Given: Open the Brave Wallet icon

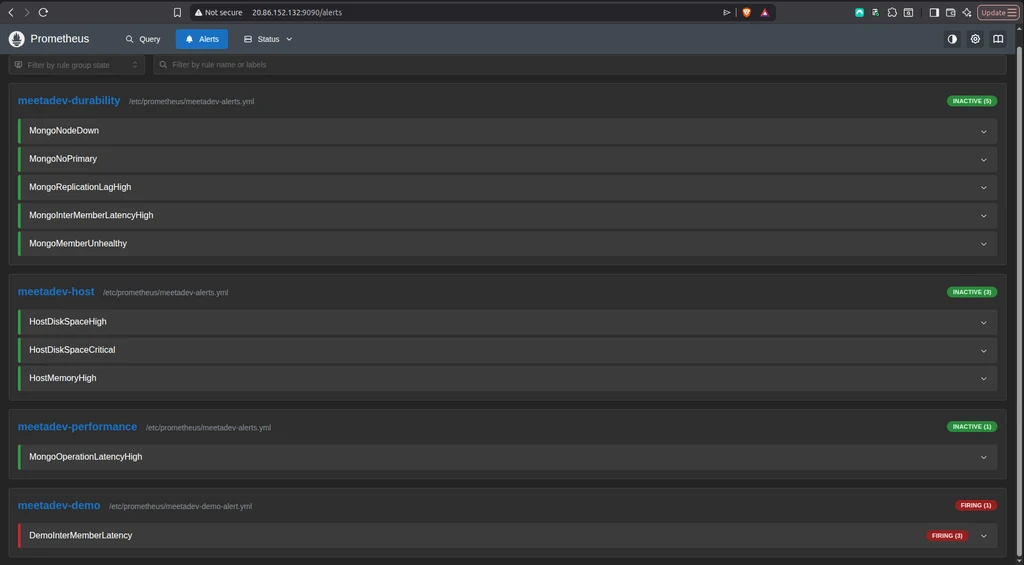Looking at the screenshot, I should pyautogui.click(x=950, y=12).
